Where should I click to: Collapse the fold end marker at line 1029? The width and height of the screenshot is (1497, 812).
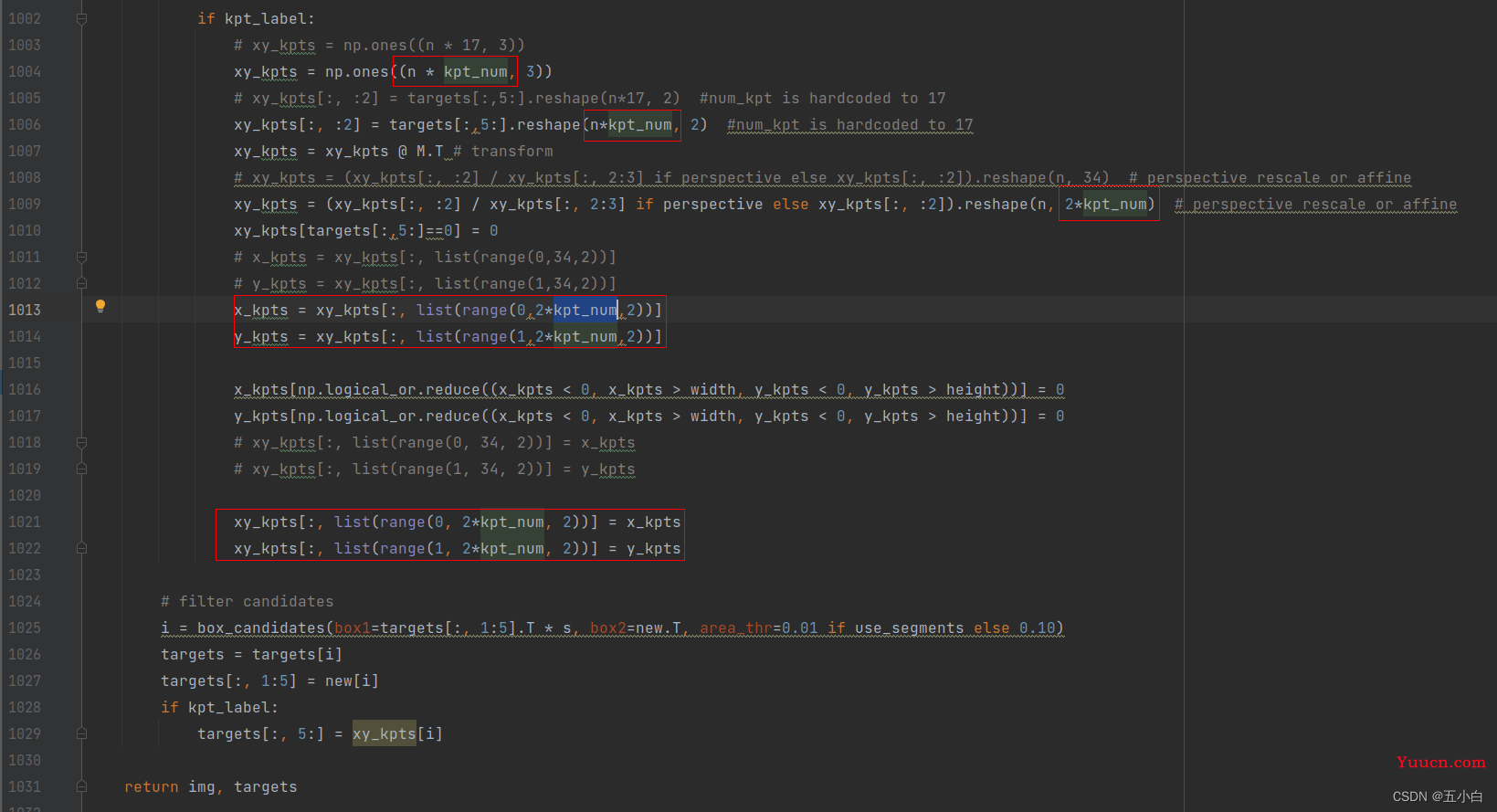(81, 733)
